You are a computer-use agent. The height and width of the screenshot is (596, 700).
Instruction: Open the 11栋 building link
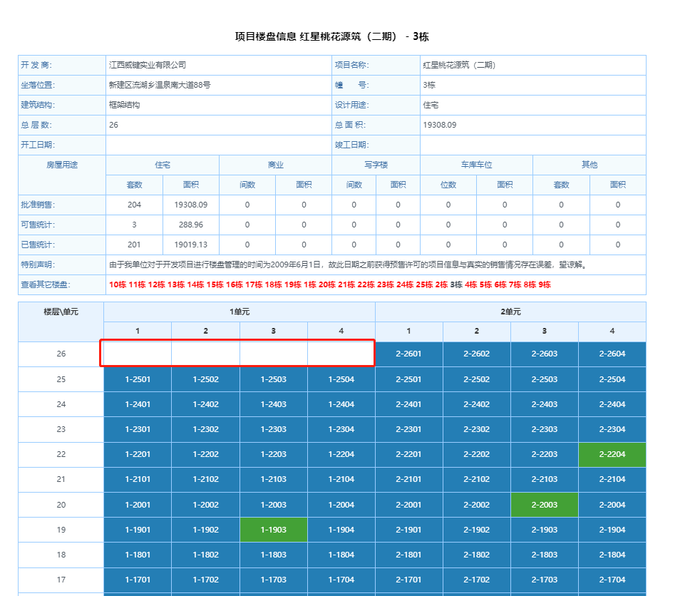[x=137, y=284]
